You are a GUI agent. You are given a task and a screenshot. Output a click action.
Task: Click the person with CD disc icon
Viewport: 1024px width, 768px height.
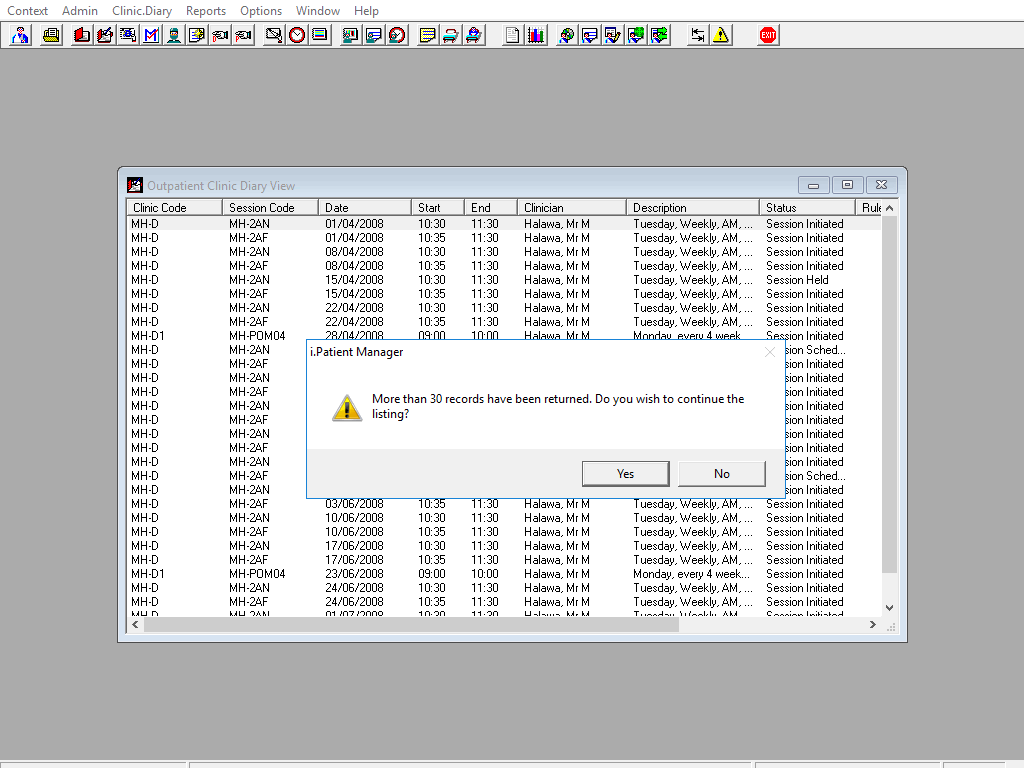pyautogui.click(x=566, y=35)
